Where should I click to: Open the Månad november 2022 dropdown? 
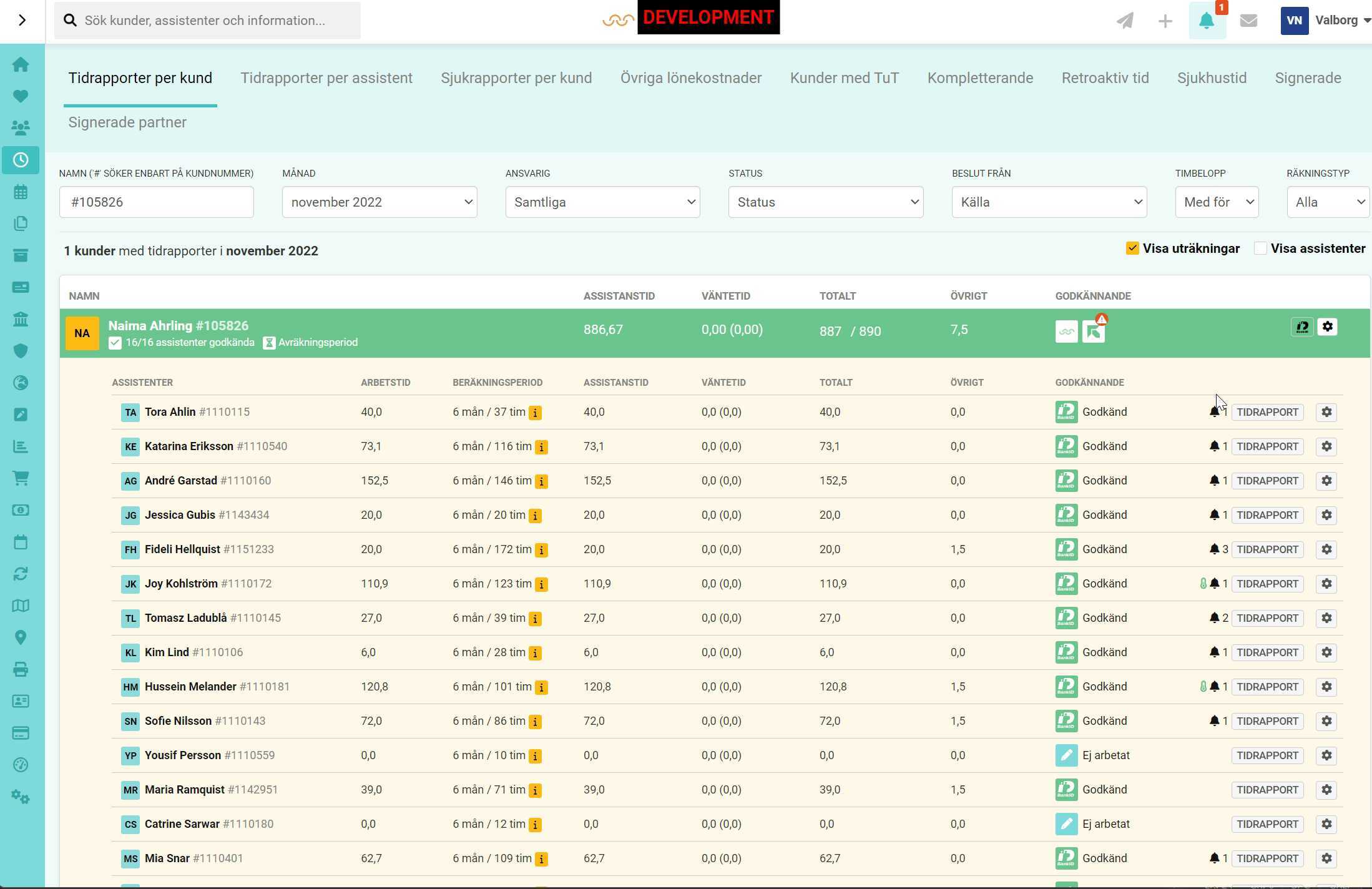click(x=379, y=202)
